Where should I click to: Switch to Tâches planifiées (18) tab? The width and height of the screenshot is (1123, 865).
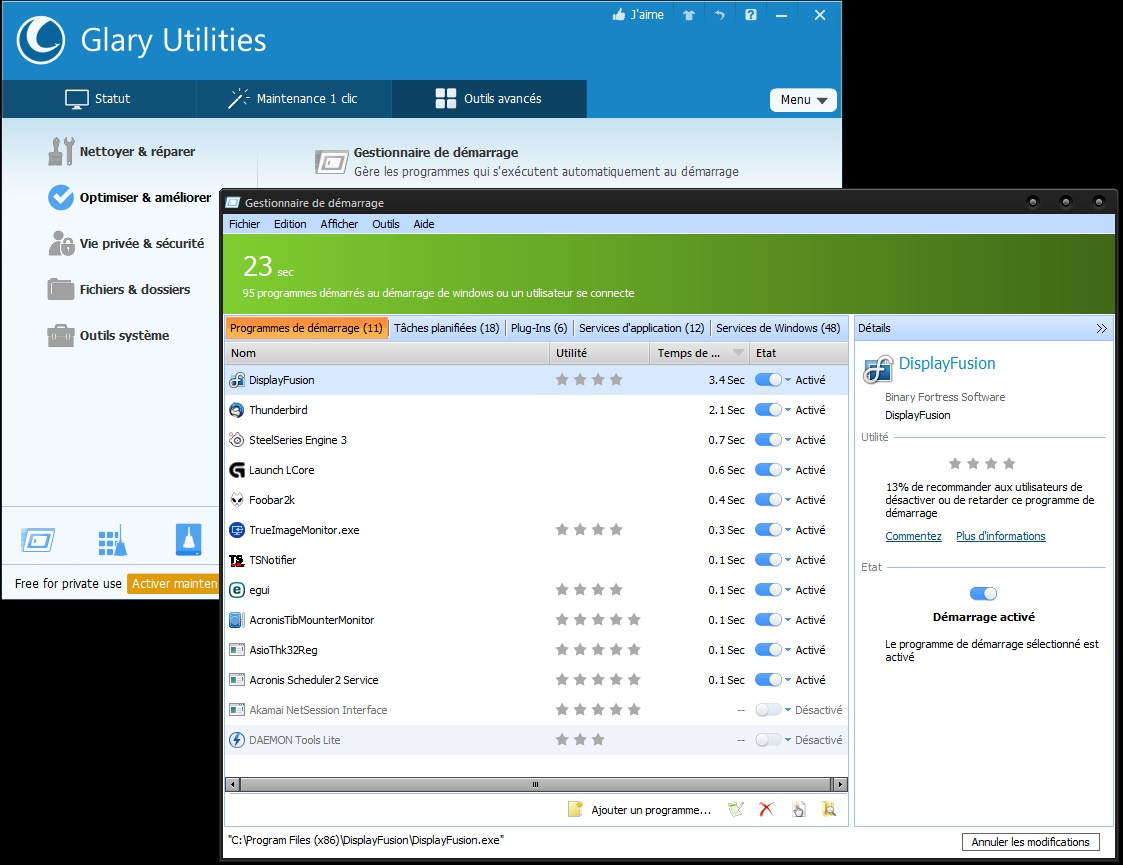(x=446, y=328)
